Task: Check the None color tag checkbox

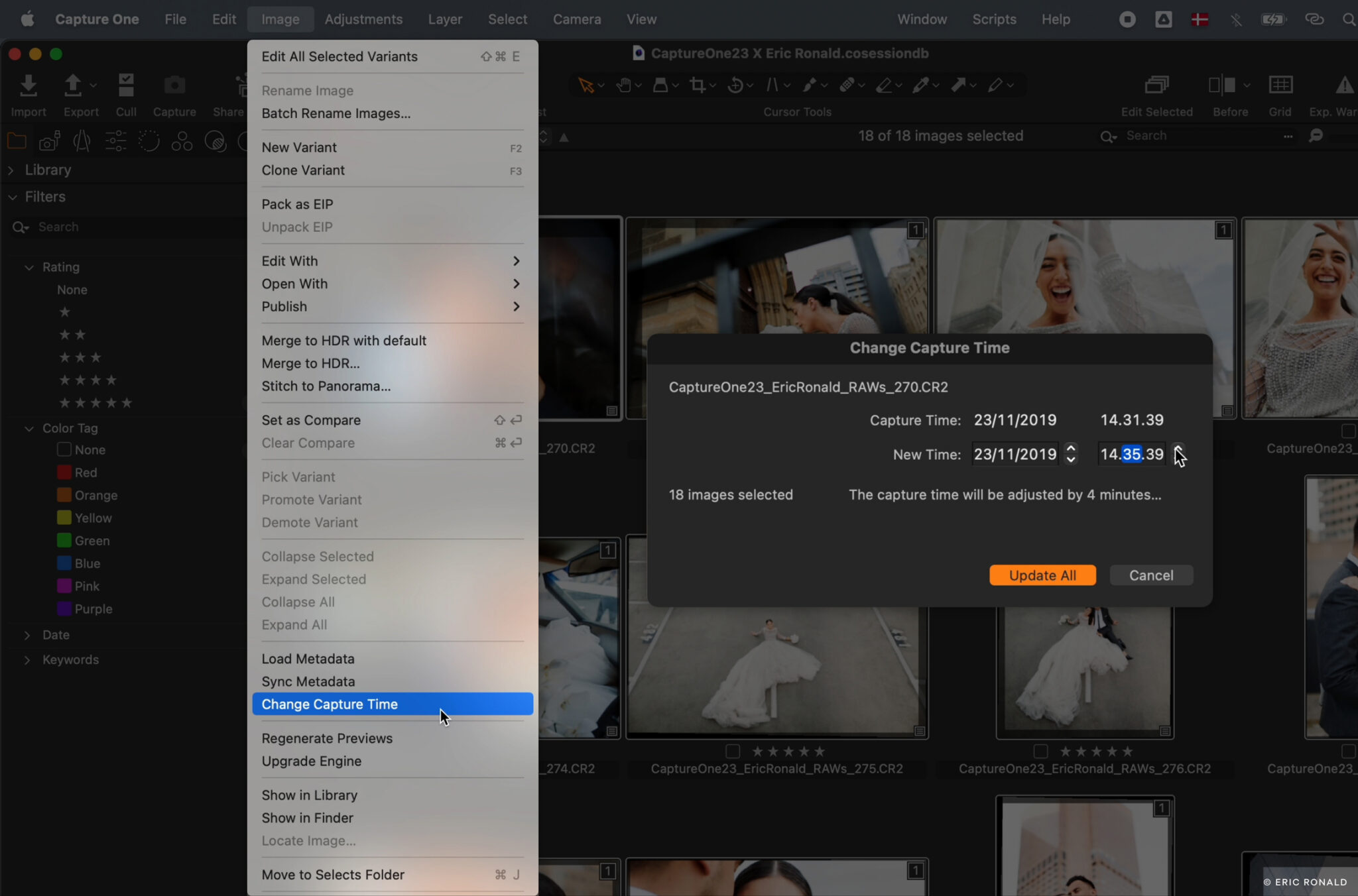Action: (64, 449)
